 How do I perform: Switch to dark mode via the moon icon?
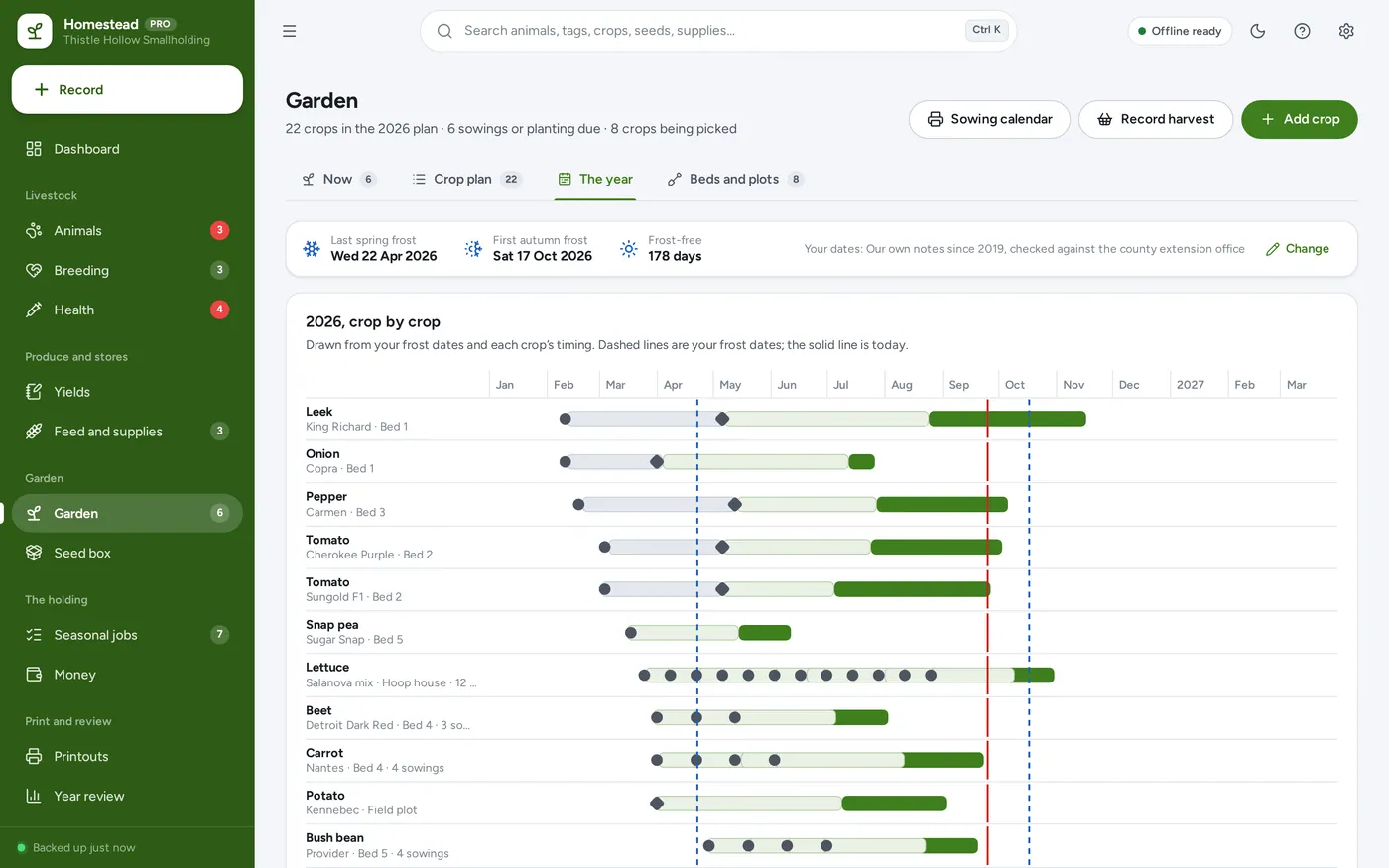(1258, 31)
